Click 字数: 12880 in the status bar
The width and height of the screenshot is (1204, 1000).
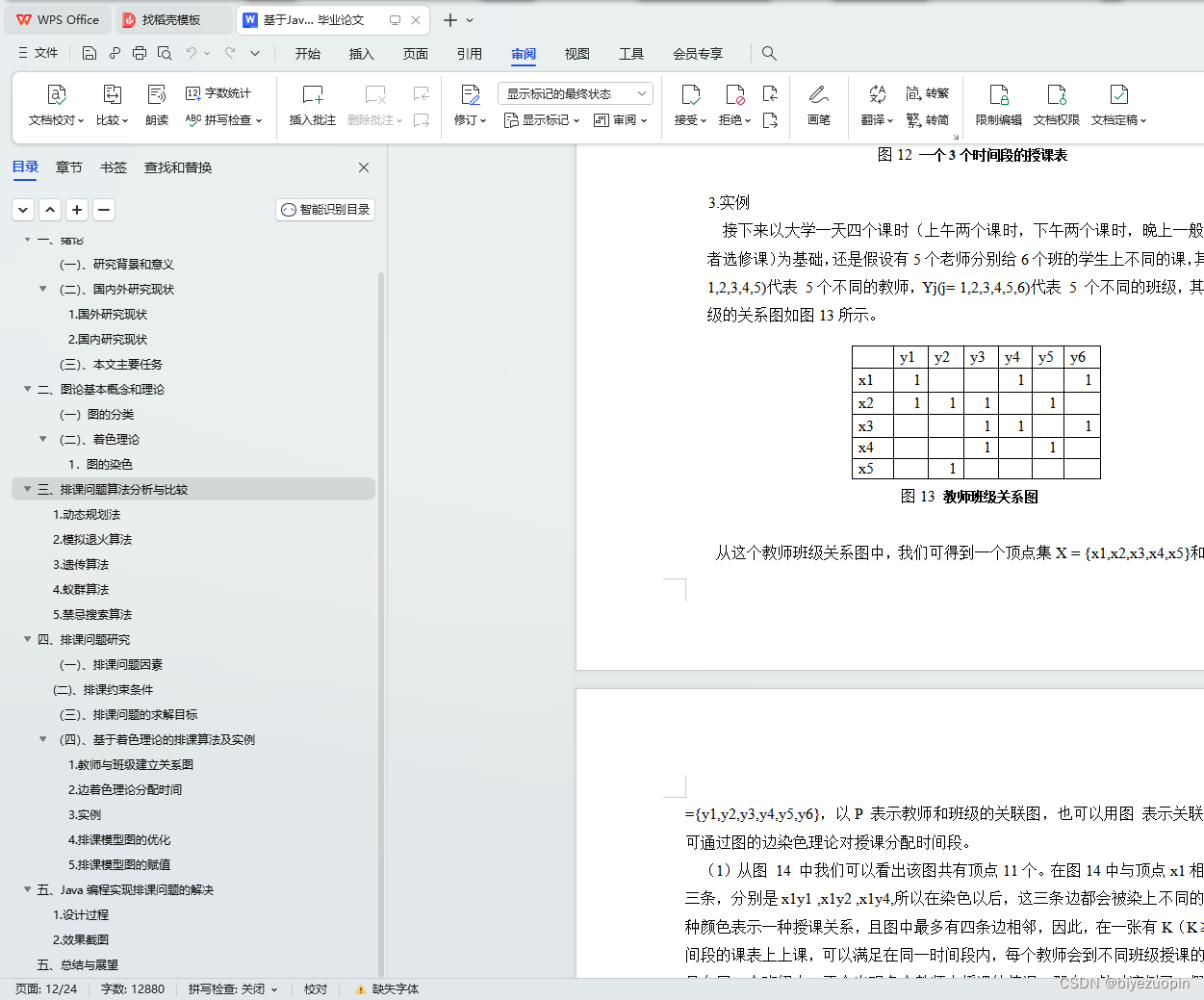pos(133,988)
